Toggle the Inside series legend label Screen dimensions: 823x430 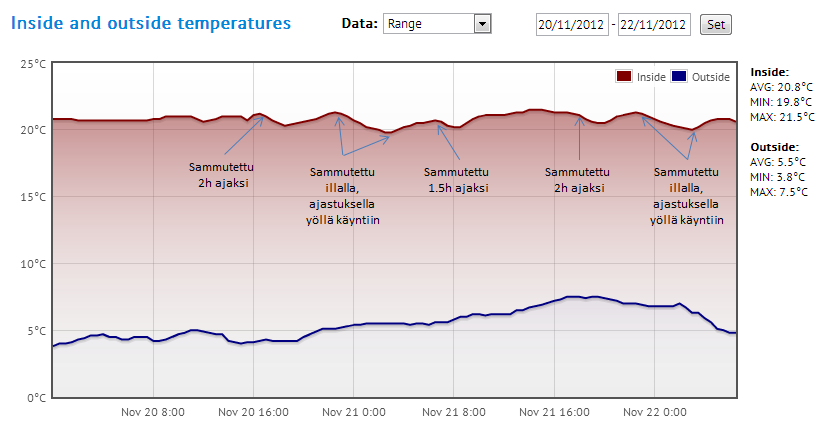[x=651, y=76]
